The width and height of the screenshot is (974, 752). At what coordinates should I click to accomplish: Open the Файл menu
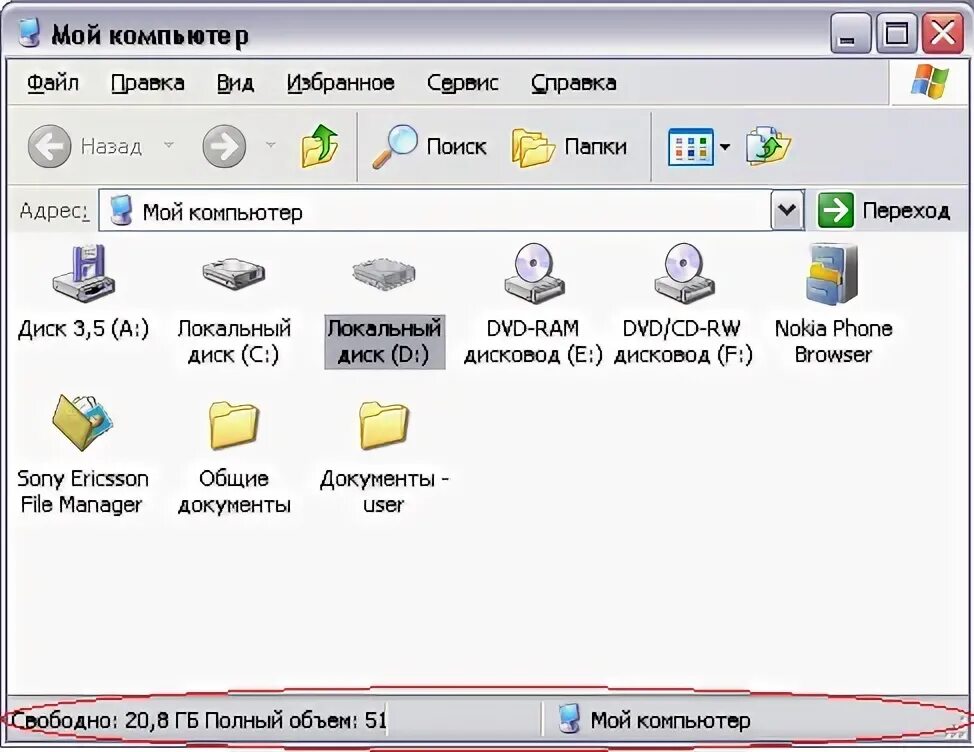point(53,83)
